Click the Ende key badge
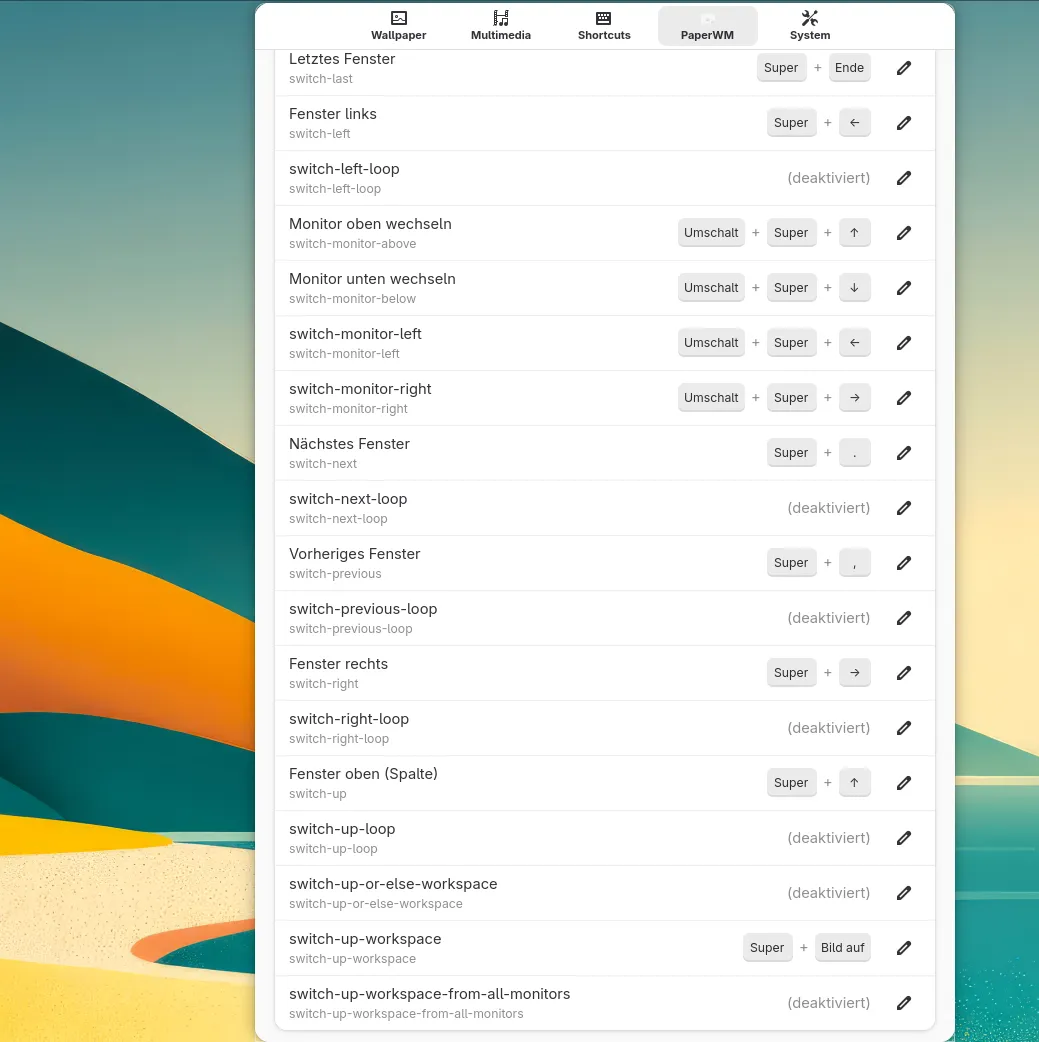 pyautogui.click(x=849, y=68)
